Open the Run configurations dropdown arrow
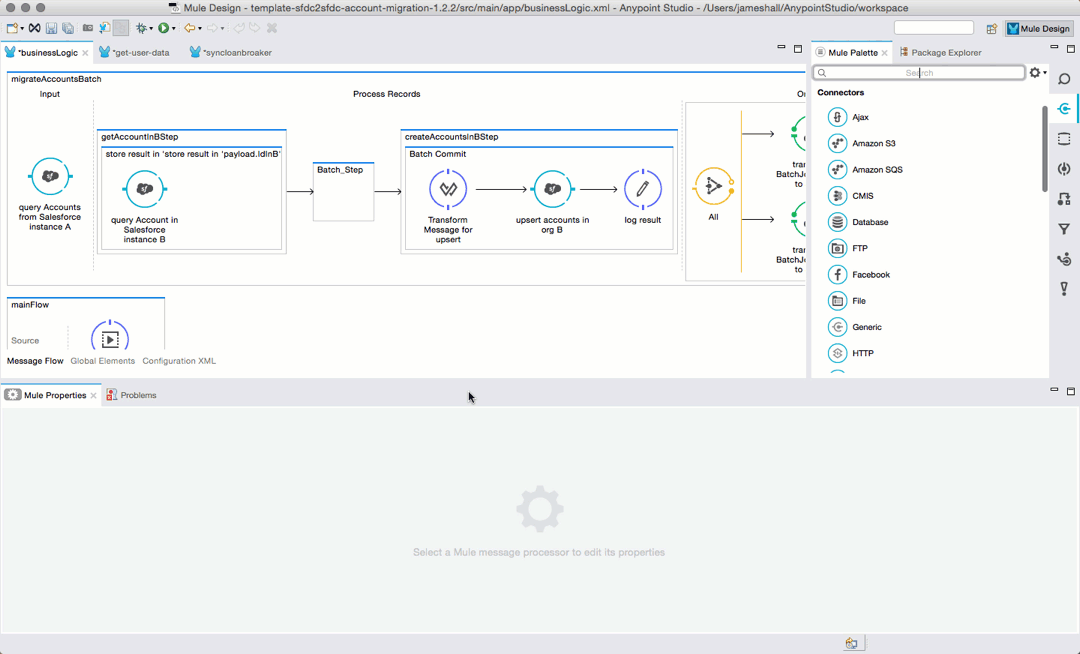Viewport: 1080px width, 654px height. click(174, 29)
